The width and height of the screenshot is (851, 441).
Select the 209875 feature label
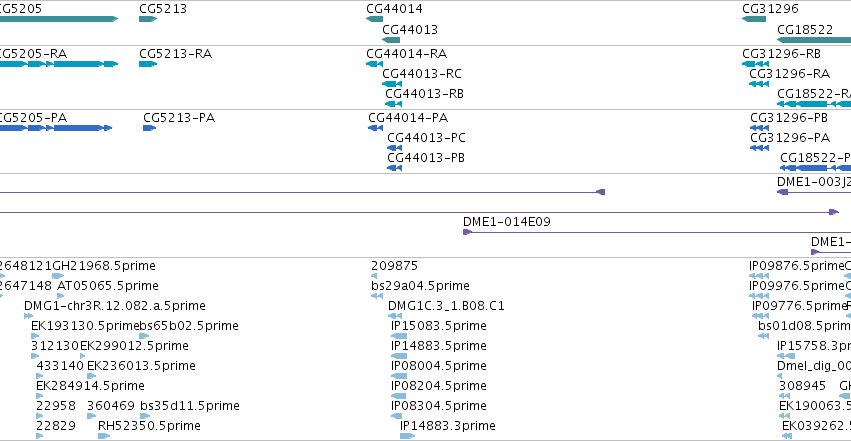coord(395,266)
